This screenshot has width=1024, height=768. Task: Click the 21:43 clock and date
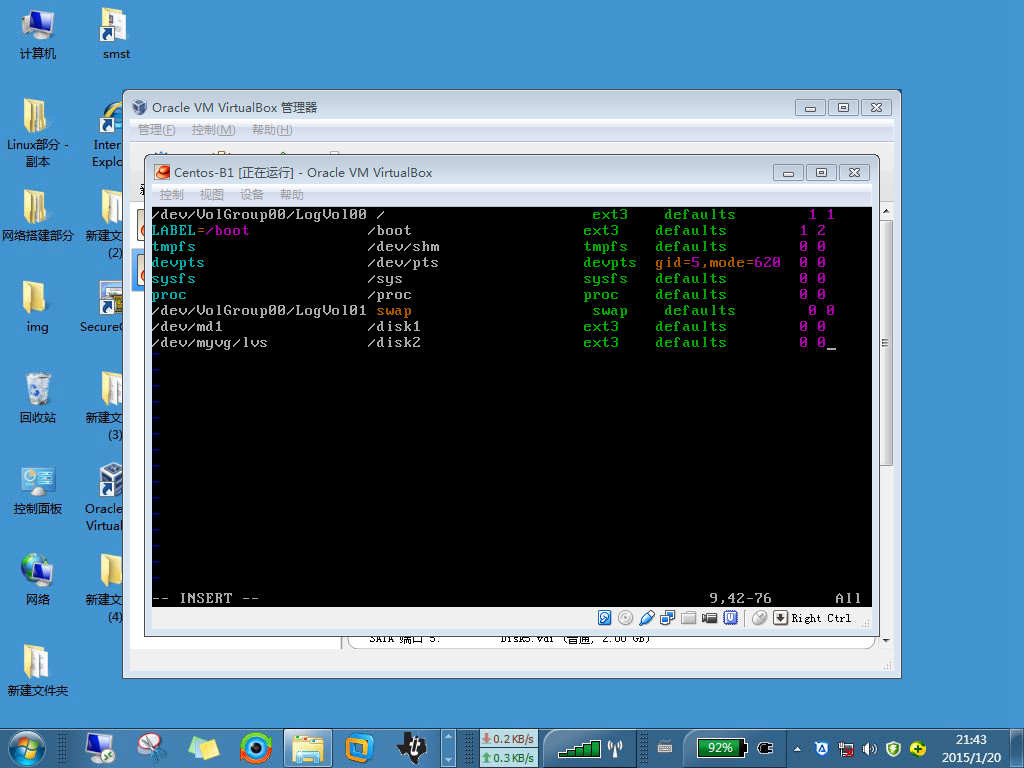[971, 748]
